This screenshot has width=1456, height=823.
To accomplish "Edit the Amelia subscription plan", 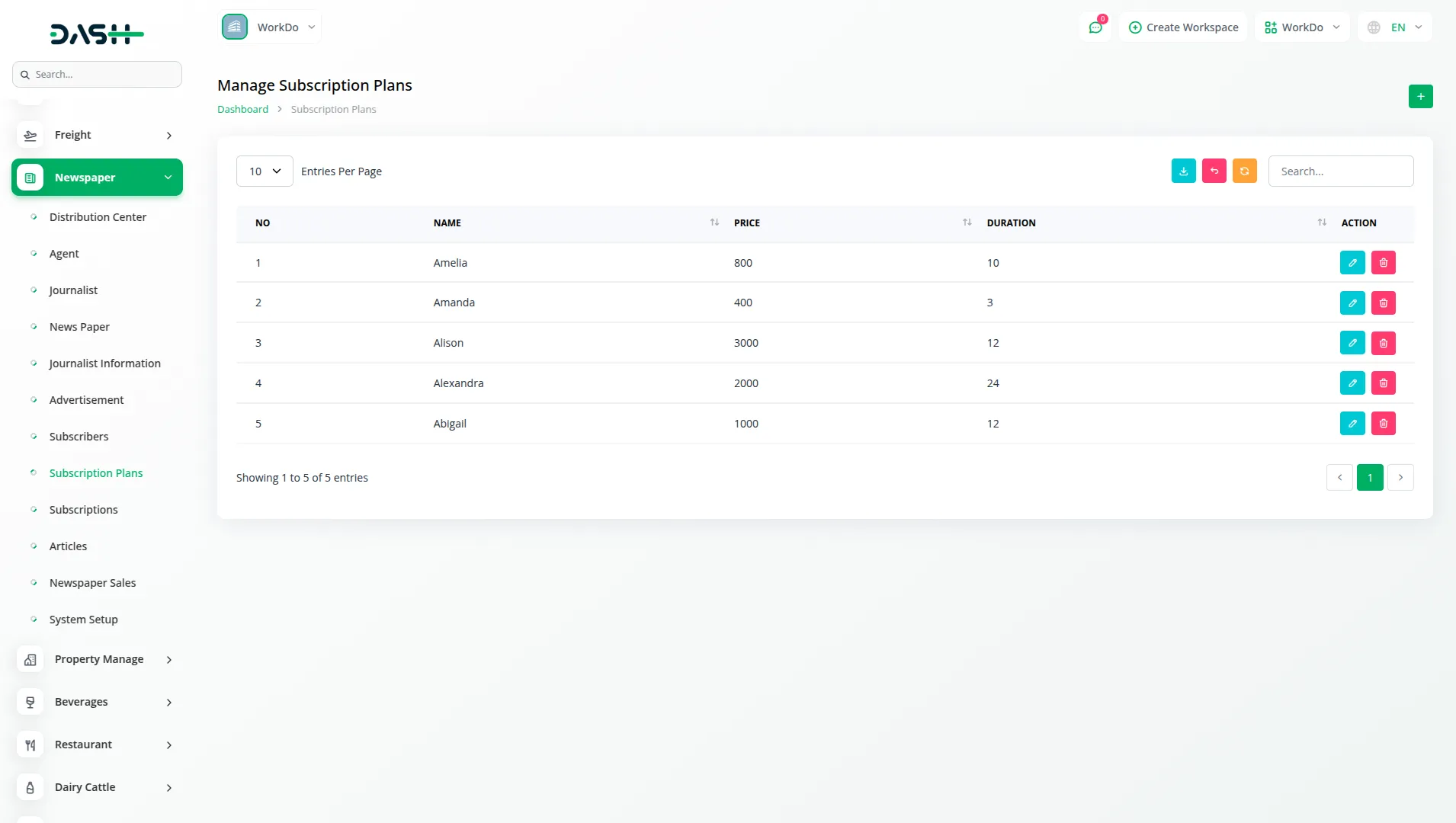I will click(x=1352, y=263).
